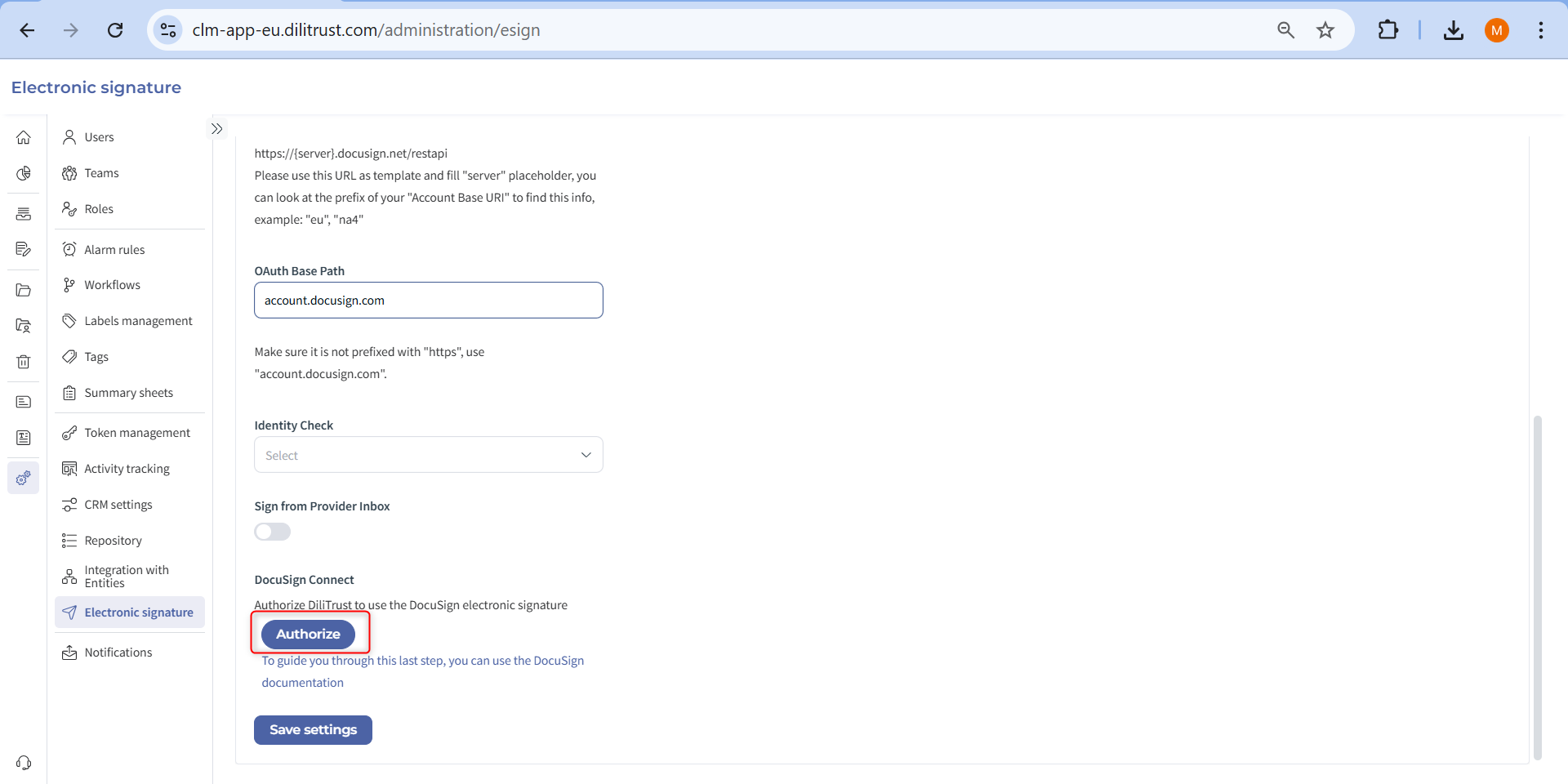
Task: Open the Chrome profile avatar M
Action: pyautogui.click(x=1497, y=30)
